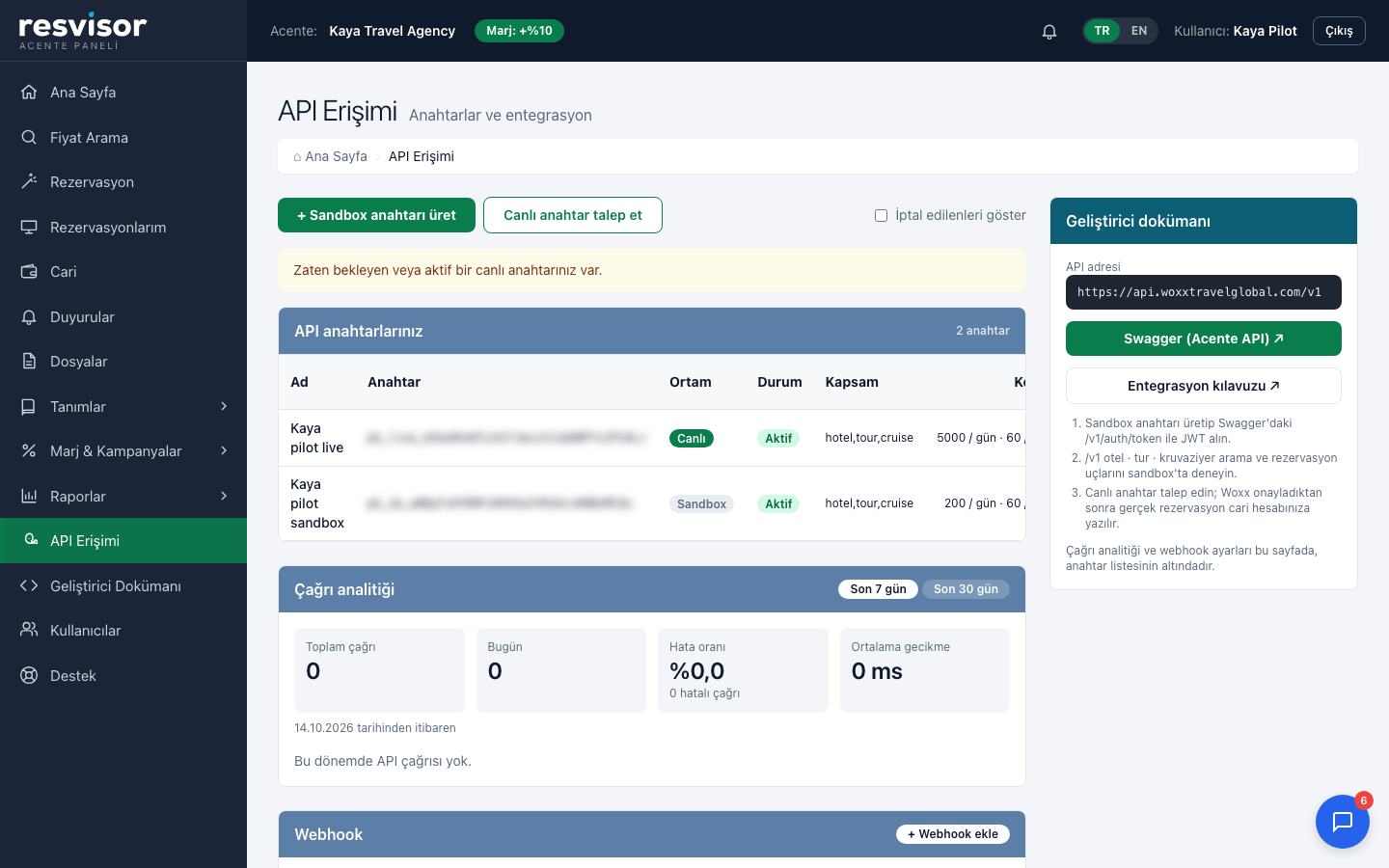Image resolution: width=1389 pixels, height=868 pixels.
Task: Click the Rezervasyon wand icon
Action: 29,181
